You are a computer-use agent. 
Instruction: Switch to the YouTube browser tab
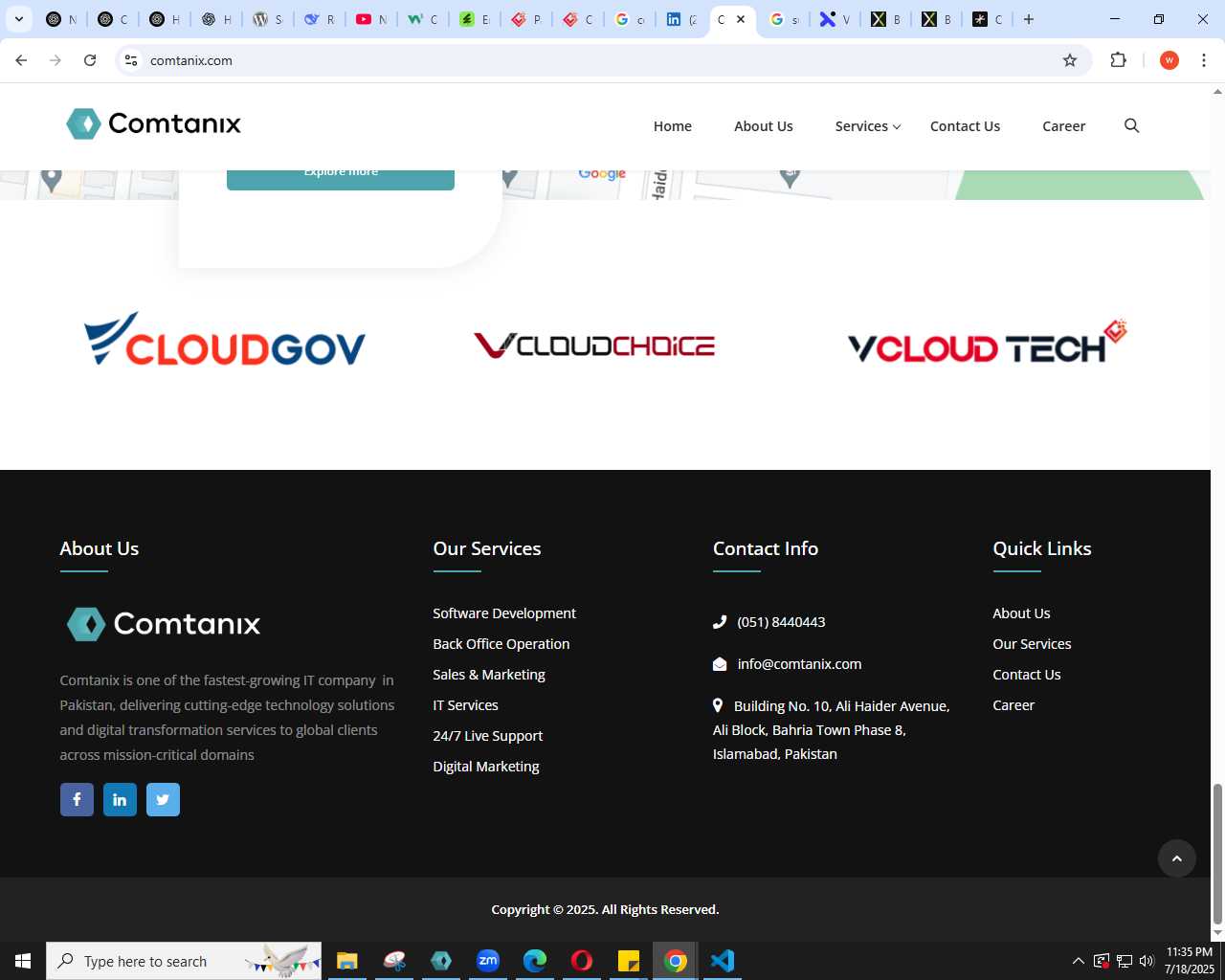pyautogui.click(x=371, y=19)
